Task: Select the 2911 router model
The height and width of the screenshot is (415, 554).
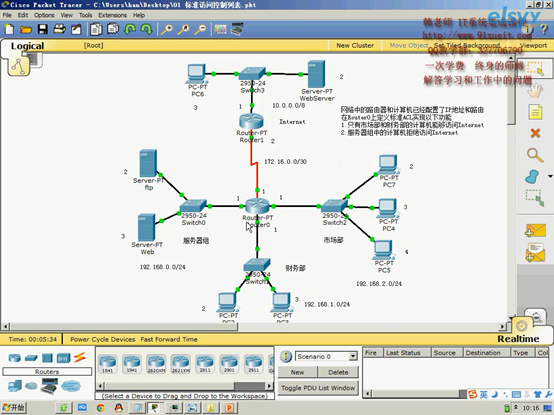Action: point(253,364)
